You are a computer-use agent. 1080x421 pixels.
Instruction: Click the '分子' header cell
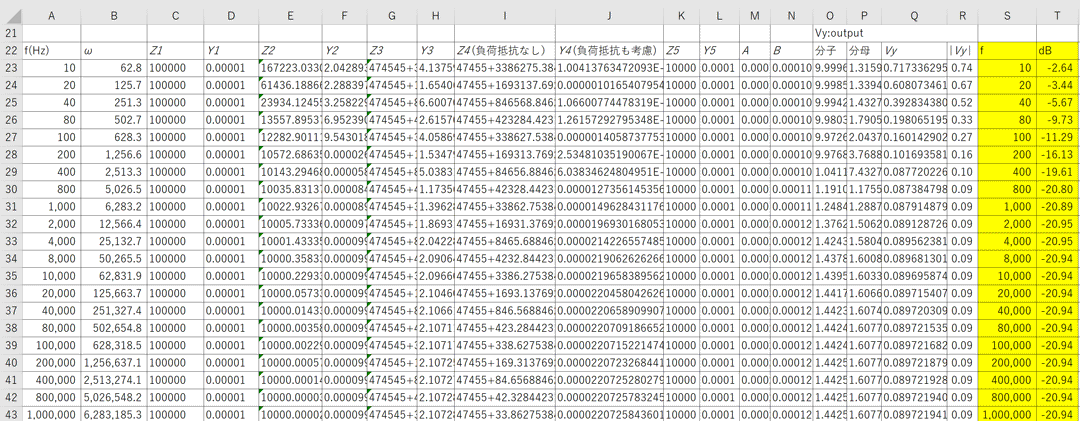tap(829, 51)
